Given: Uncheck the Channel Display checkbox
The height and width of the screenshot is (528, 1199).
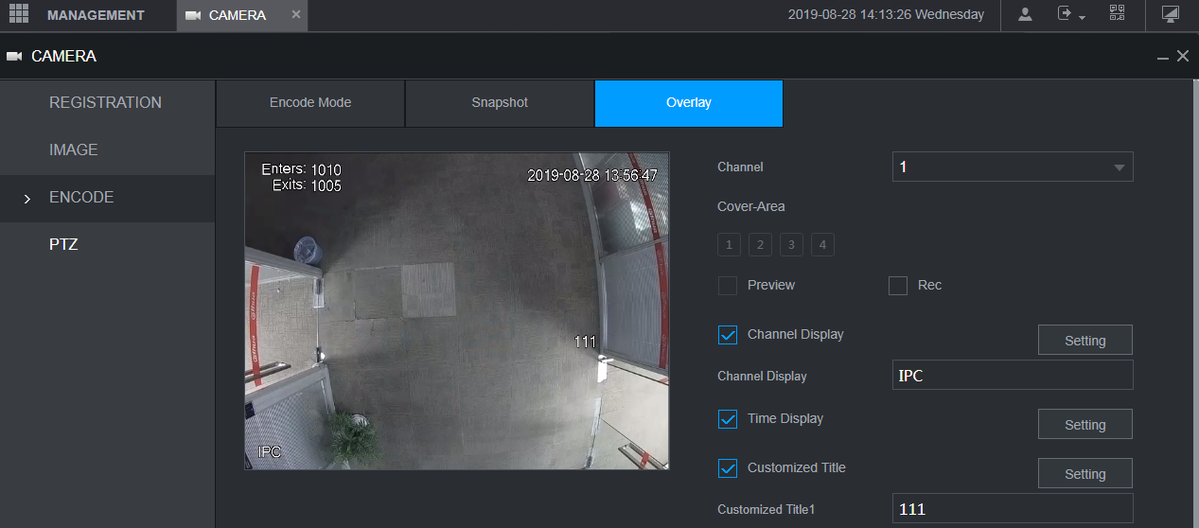Looking at the screenshot, I should click(728, 334).
